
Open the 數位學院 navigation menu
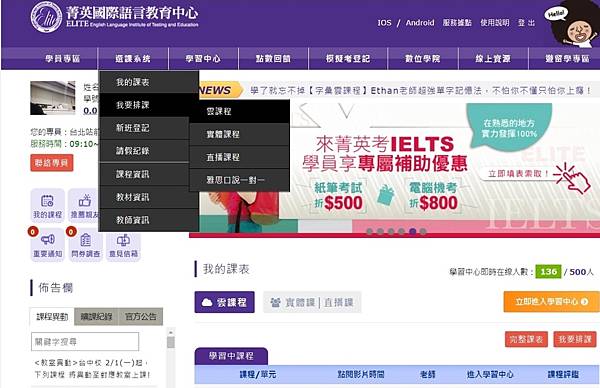[423, 59]
